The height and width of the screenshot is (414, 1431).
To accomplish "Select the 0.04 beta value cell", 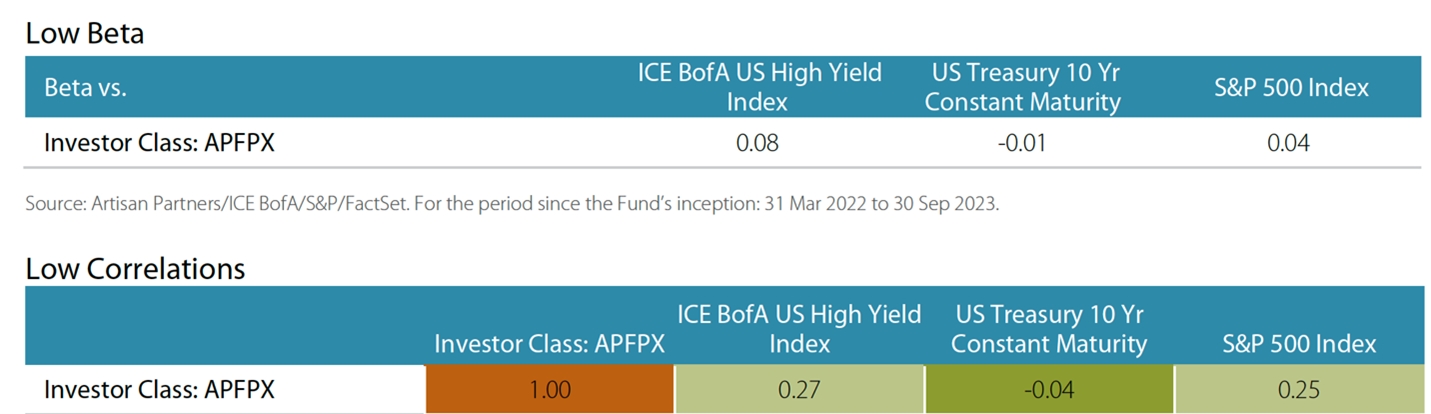I will pos(1288,143).
